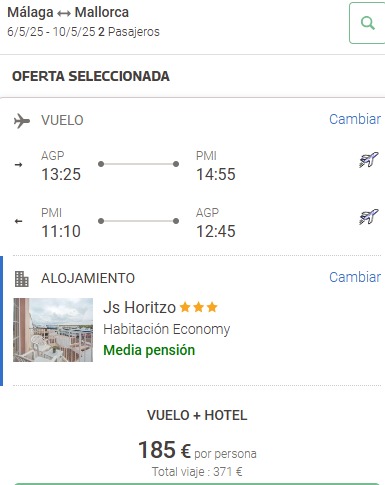Click the right arrow outbound flight icon
This screenshot has width=385, height=485.
pyautogui.click(x=19, y=164)
